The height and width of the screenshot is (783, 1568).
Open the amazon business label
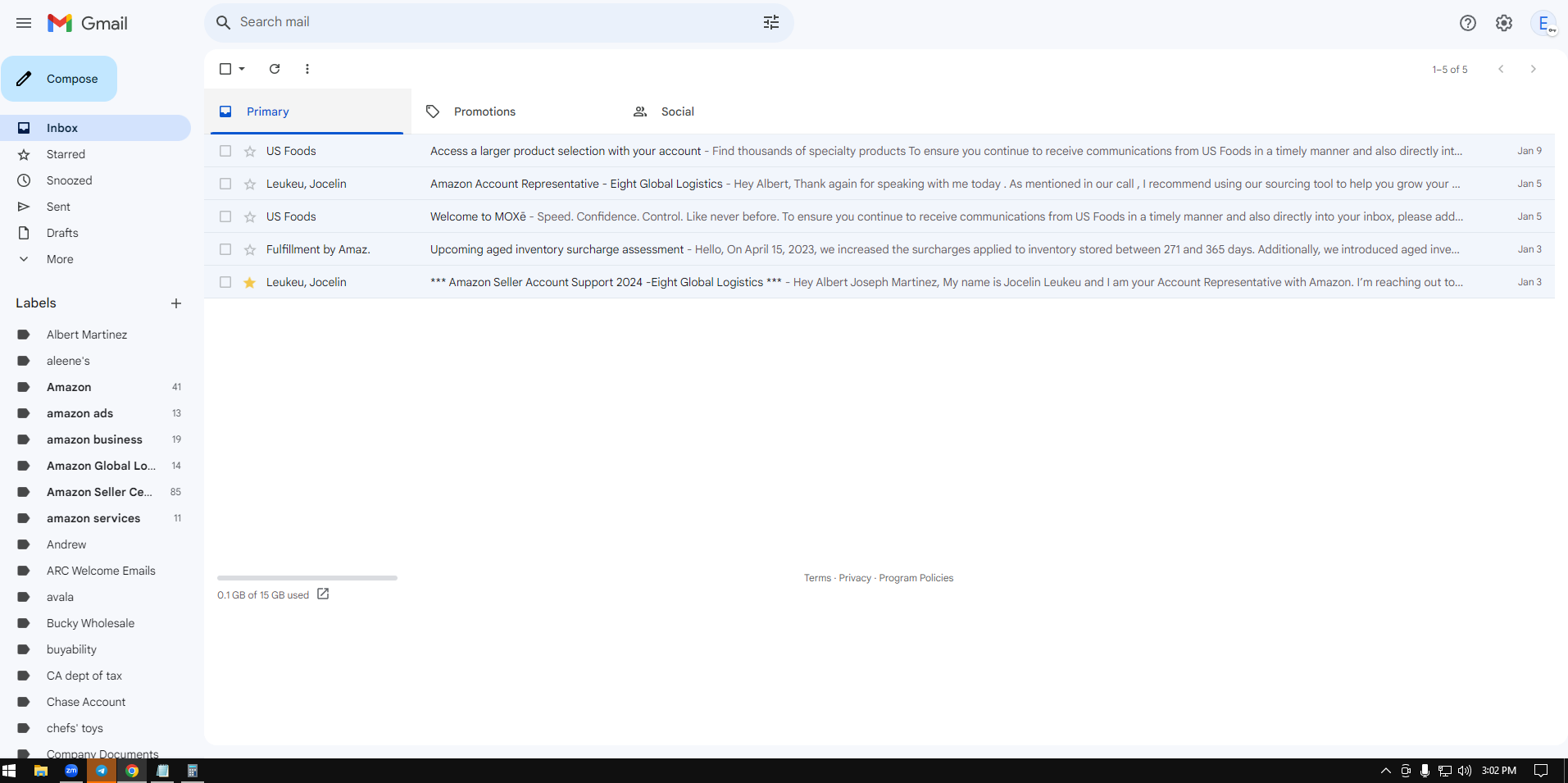click(x=95, y=439)
